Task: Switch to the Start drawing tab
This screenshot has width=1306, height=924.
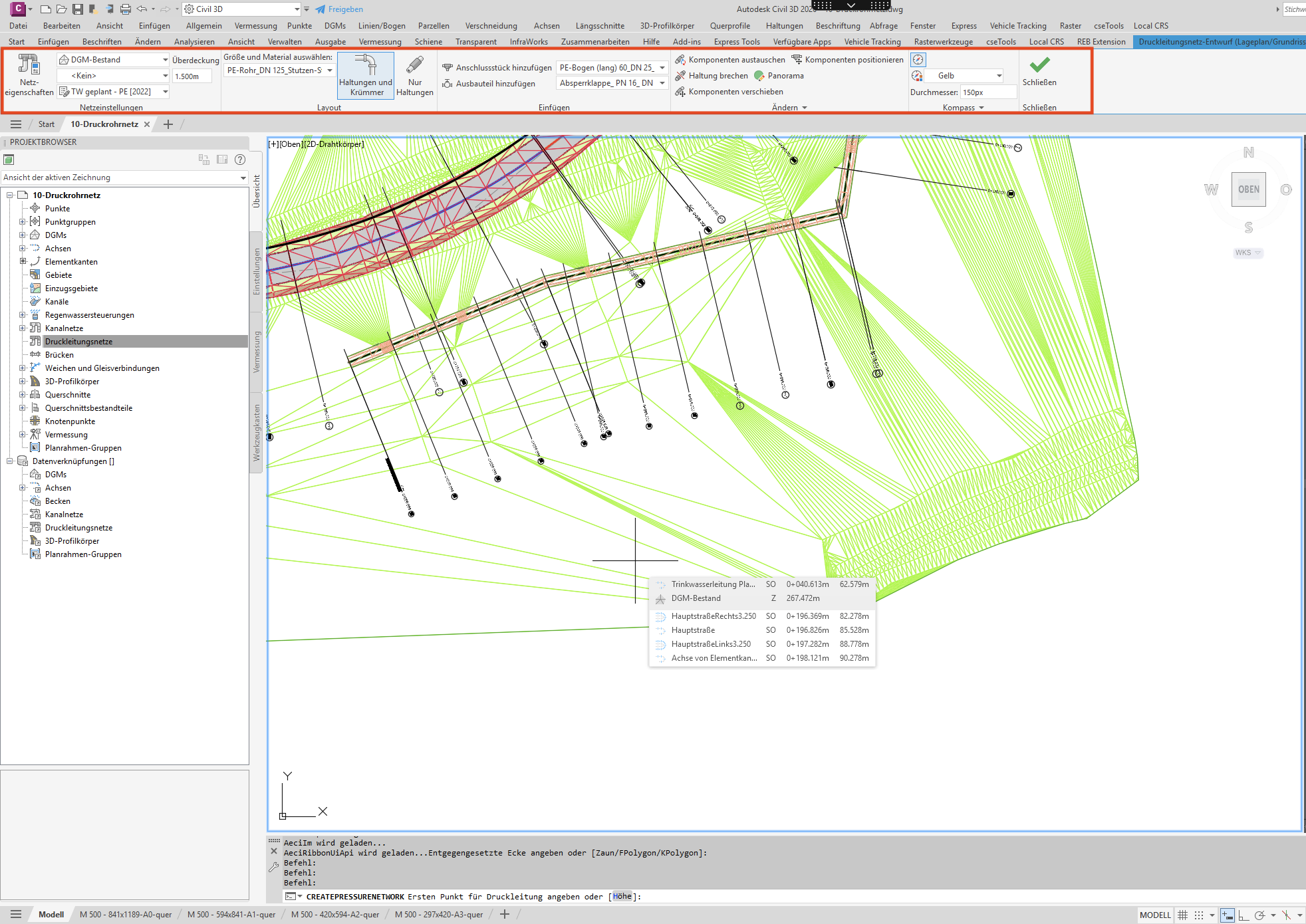Action: click(x=46, y=124)
